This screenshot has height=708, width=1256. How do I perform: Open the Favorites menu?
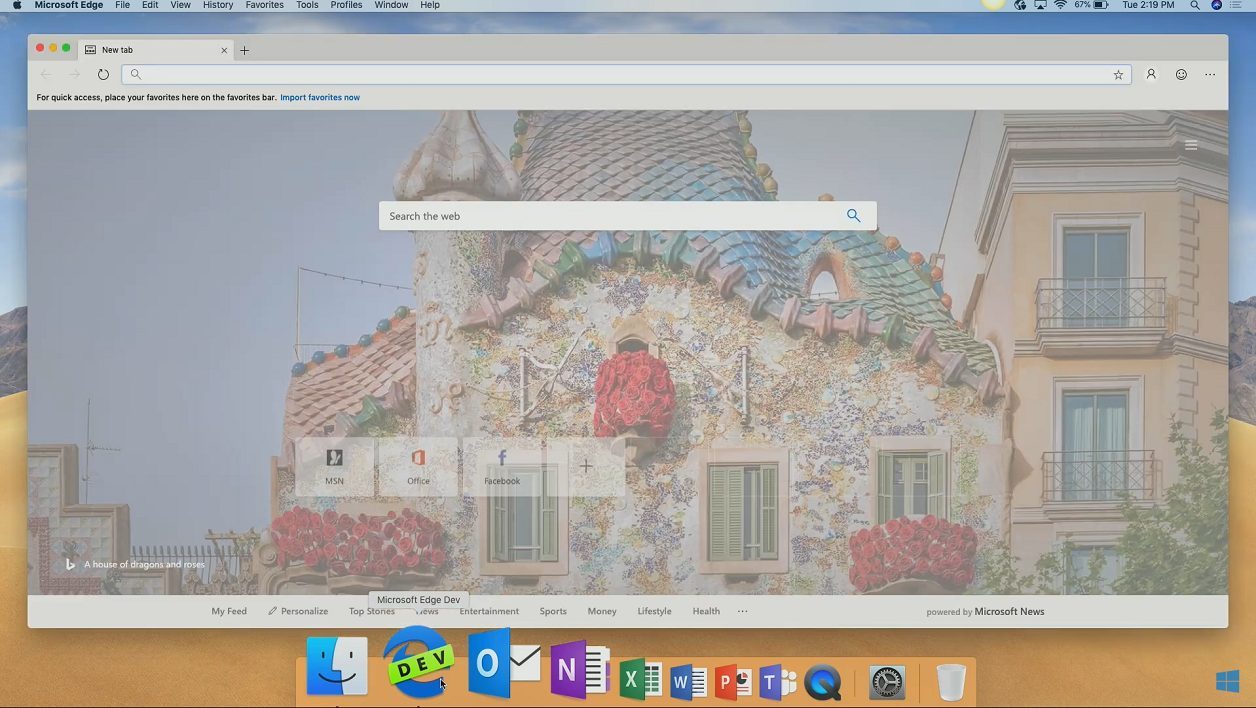pos(265,5)
